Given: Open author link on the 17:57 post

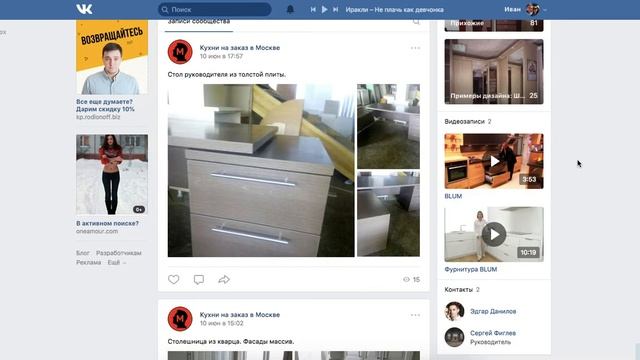Looking at the screenshot, I should pos(240,48).
